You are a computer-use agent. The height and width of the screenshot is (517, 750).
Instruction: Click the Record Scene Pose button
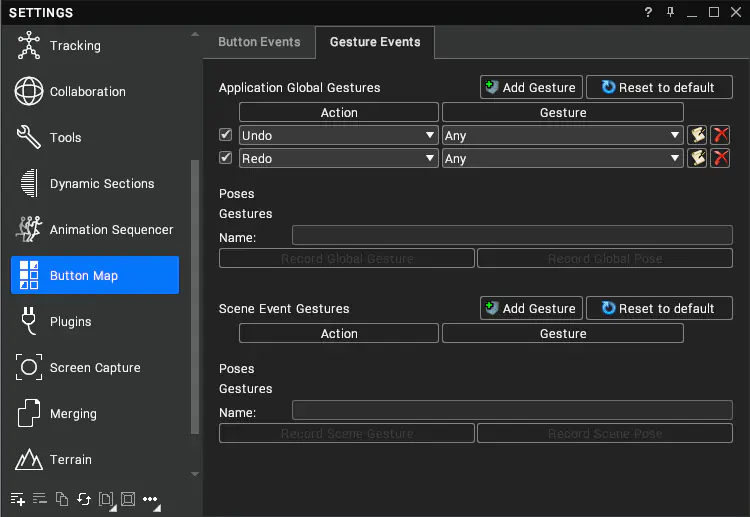click(605, 433)
